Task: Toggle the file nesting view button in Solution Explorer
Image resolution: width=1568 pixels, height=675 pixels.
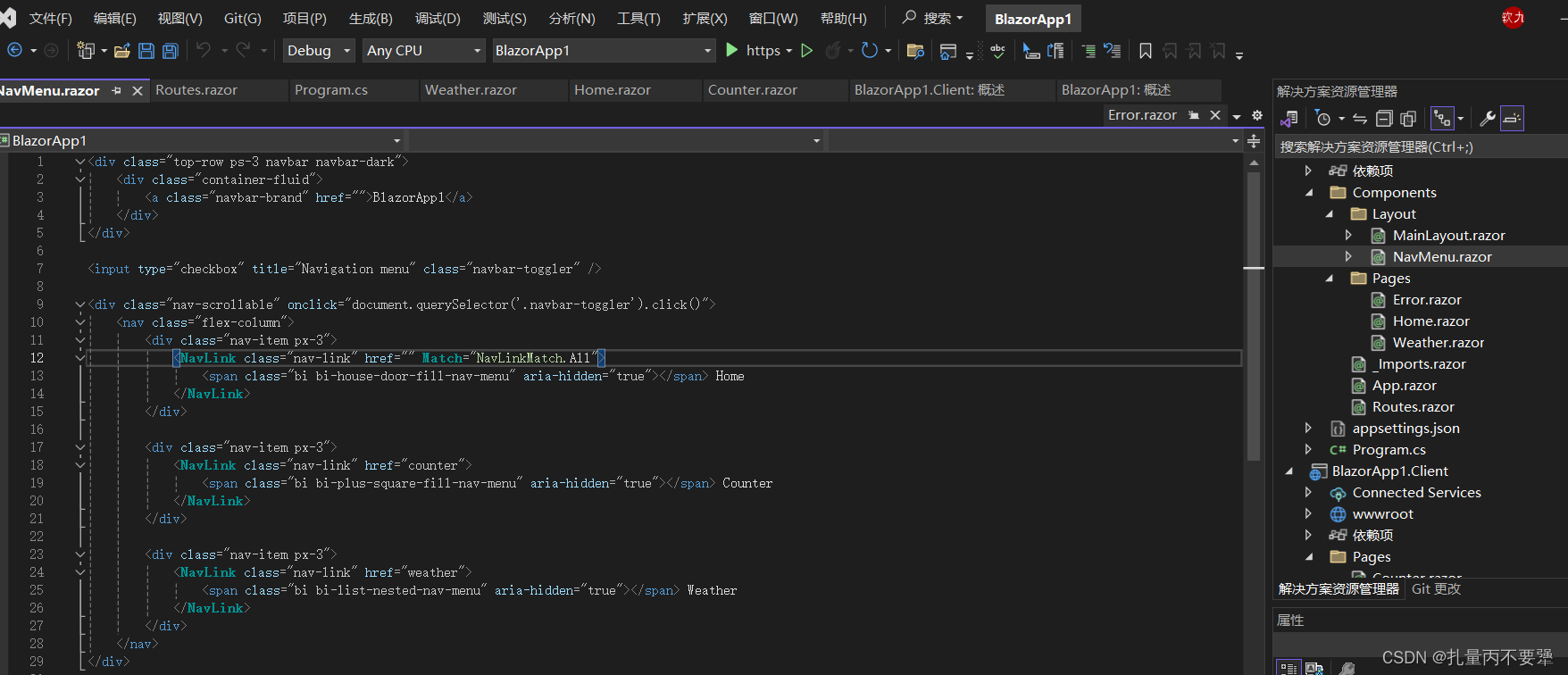Action: coord(1442,119)
